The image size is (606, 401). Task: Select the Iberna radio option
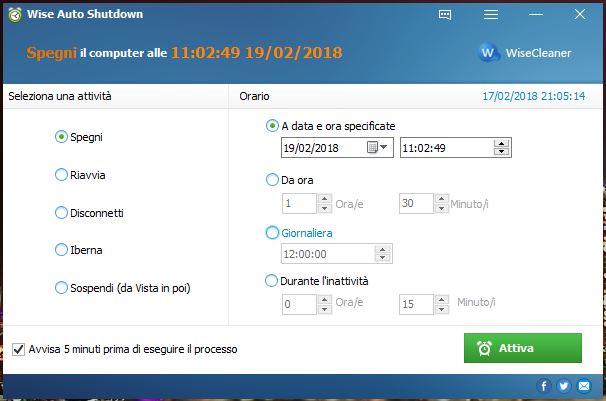click(61, 250)
